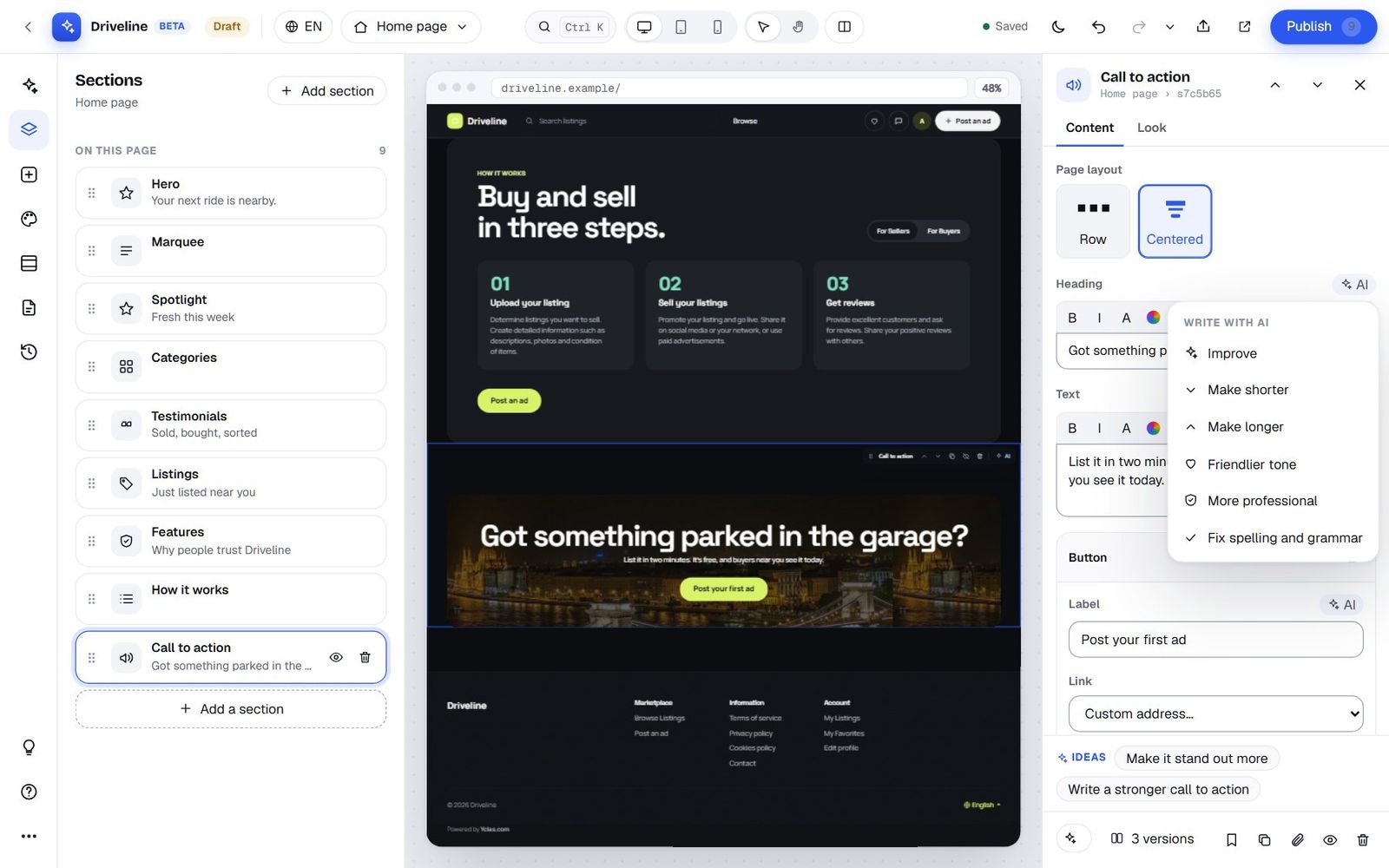Choose Friendlier tone from AI menu
The height and width of the screenshot is (868, 1389).
(x=1273, y=464)
